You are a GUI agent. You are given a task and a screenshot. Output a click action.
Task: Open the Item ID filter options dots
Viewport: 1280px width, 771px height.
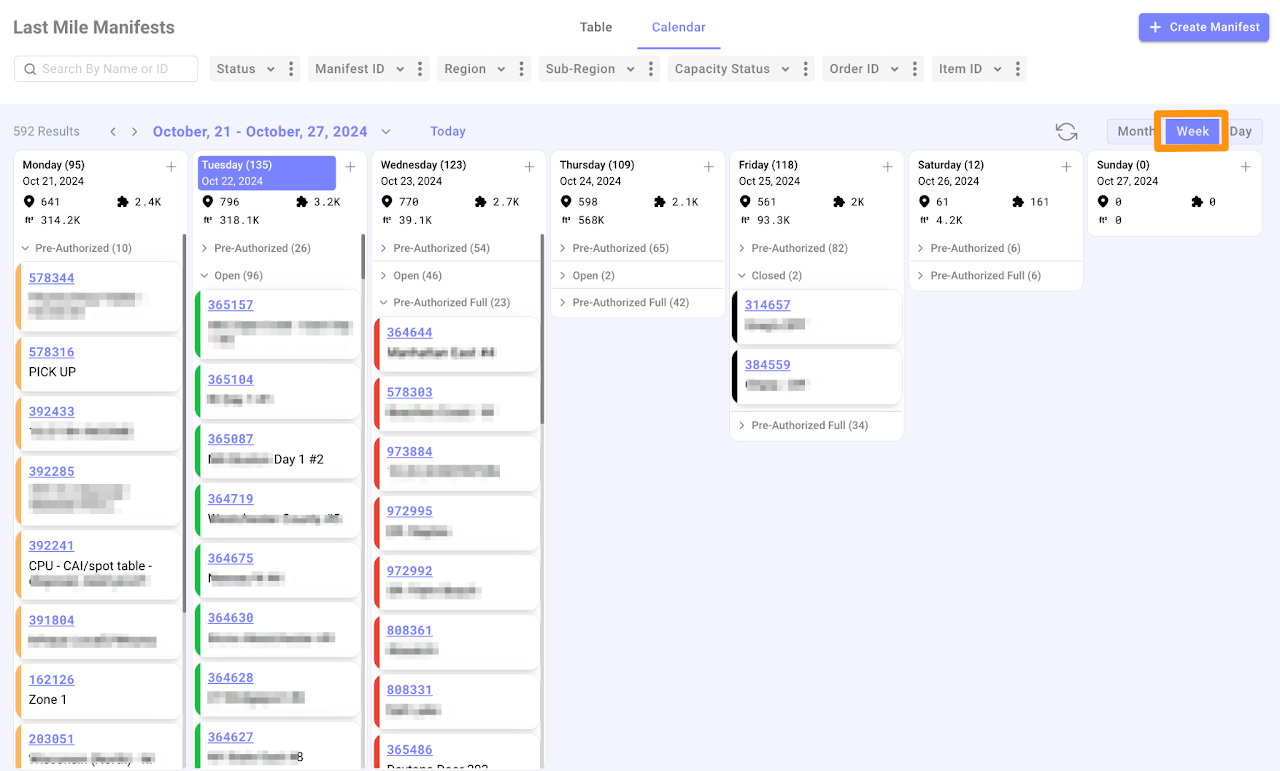(x=1018, y=69)
